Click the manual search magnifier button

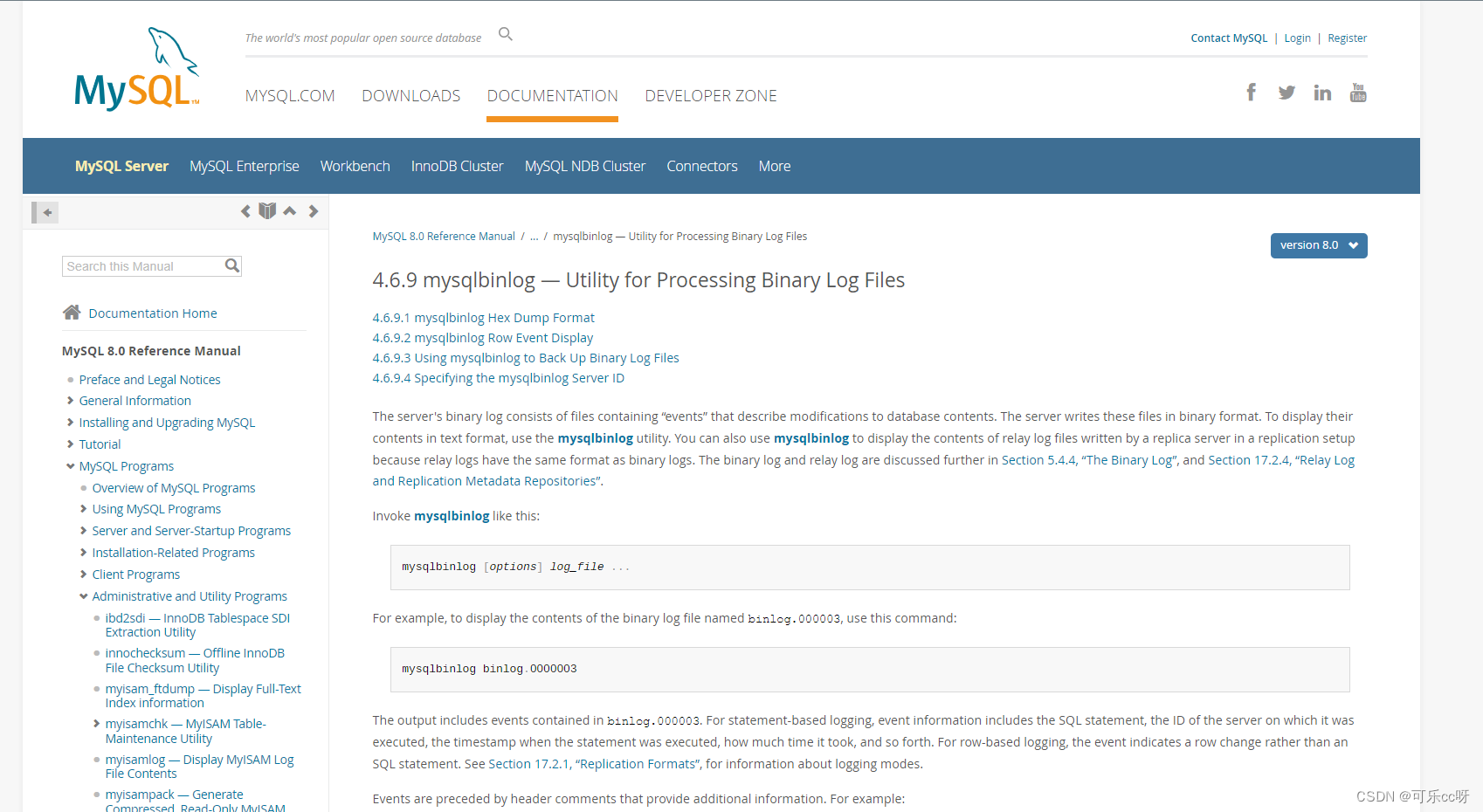click(x=231, y=265)
